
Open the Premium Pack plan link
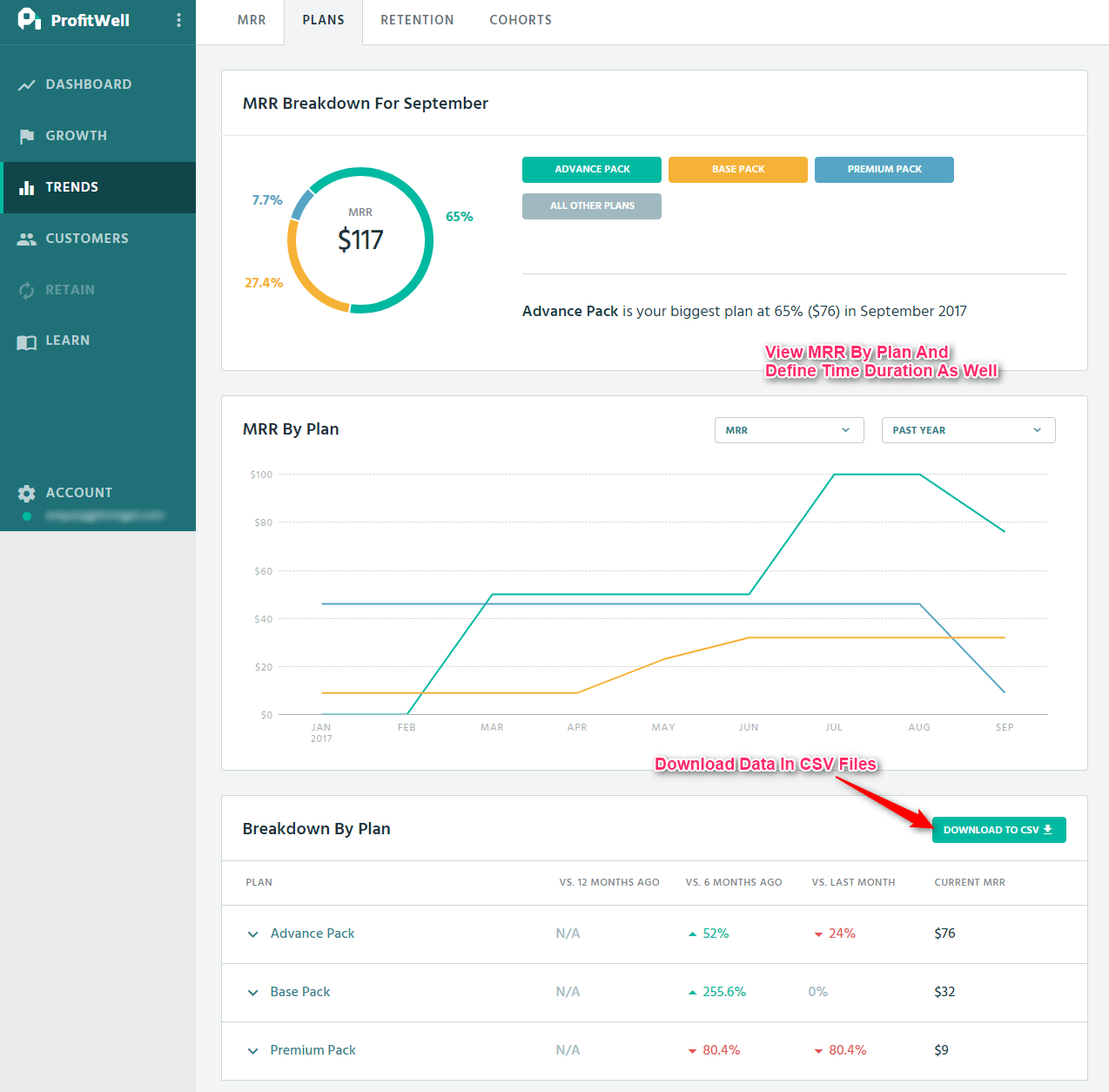[x=313, y=1050]
